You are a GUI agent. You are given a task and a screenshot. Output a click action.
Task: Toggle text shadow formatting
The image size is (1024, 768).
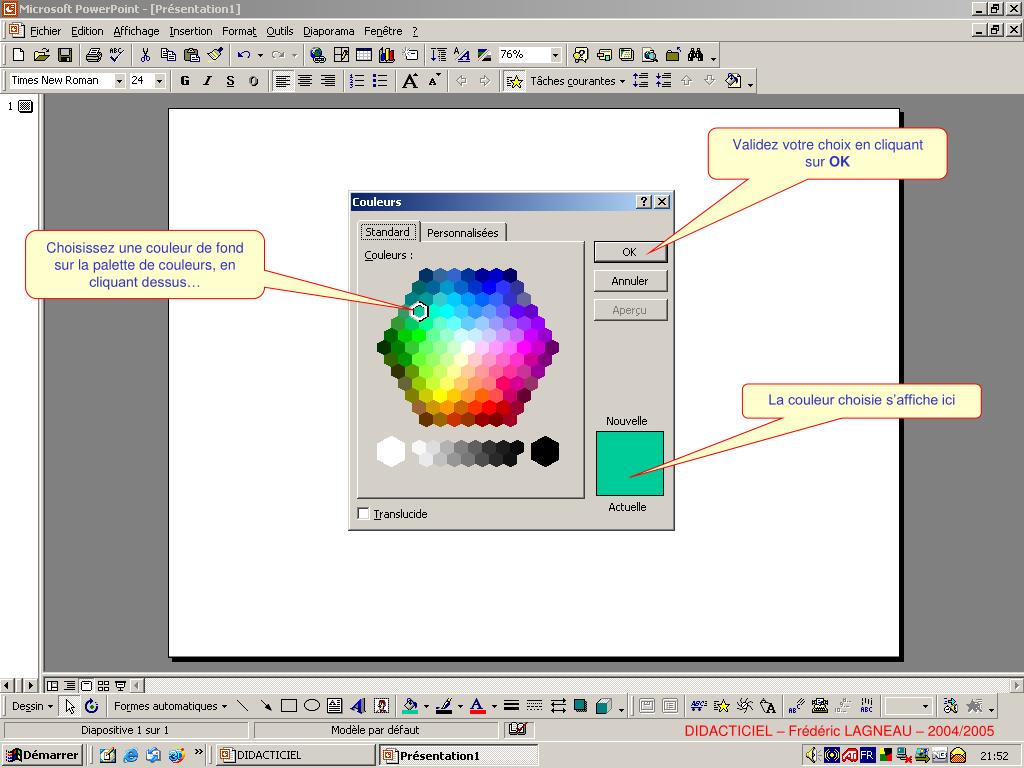point(253,81)
